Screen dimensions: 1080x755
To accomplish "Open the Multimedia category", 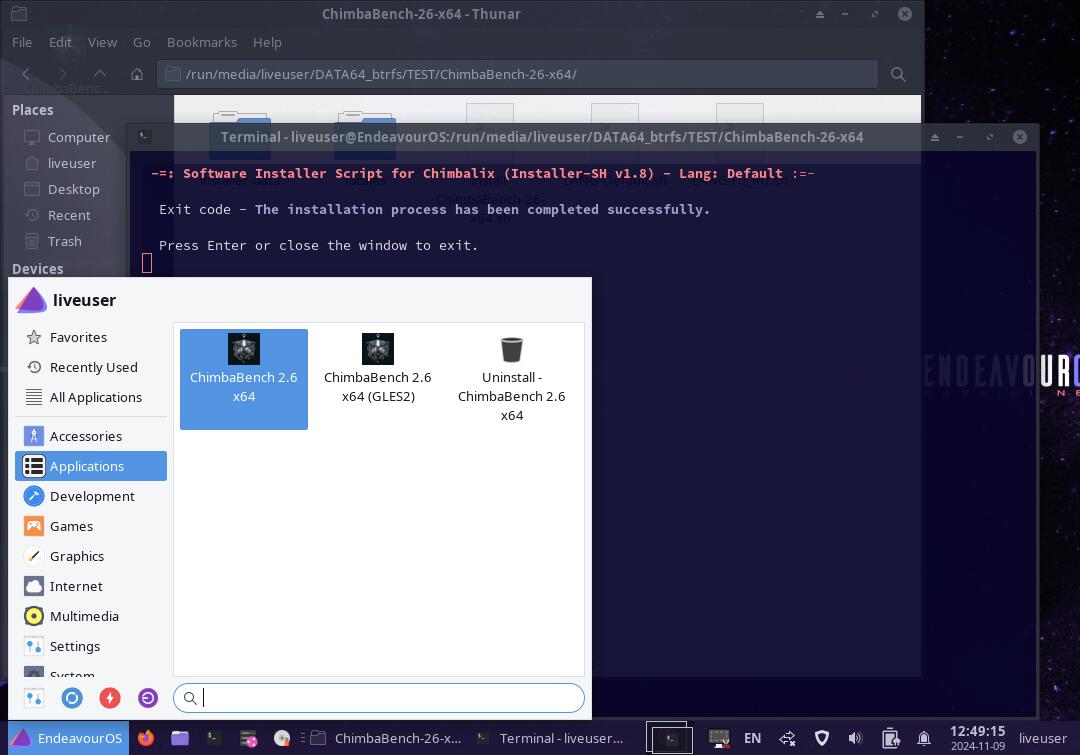I will [91, 617].
